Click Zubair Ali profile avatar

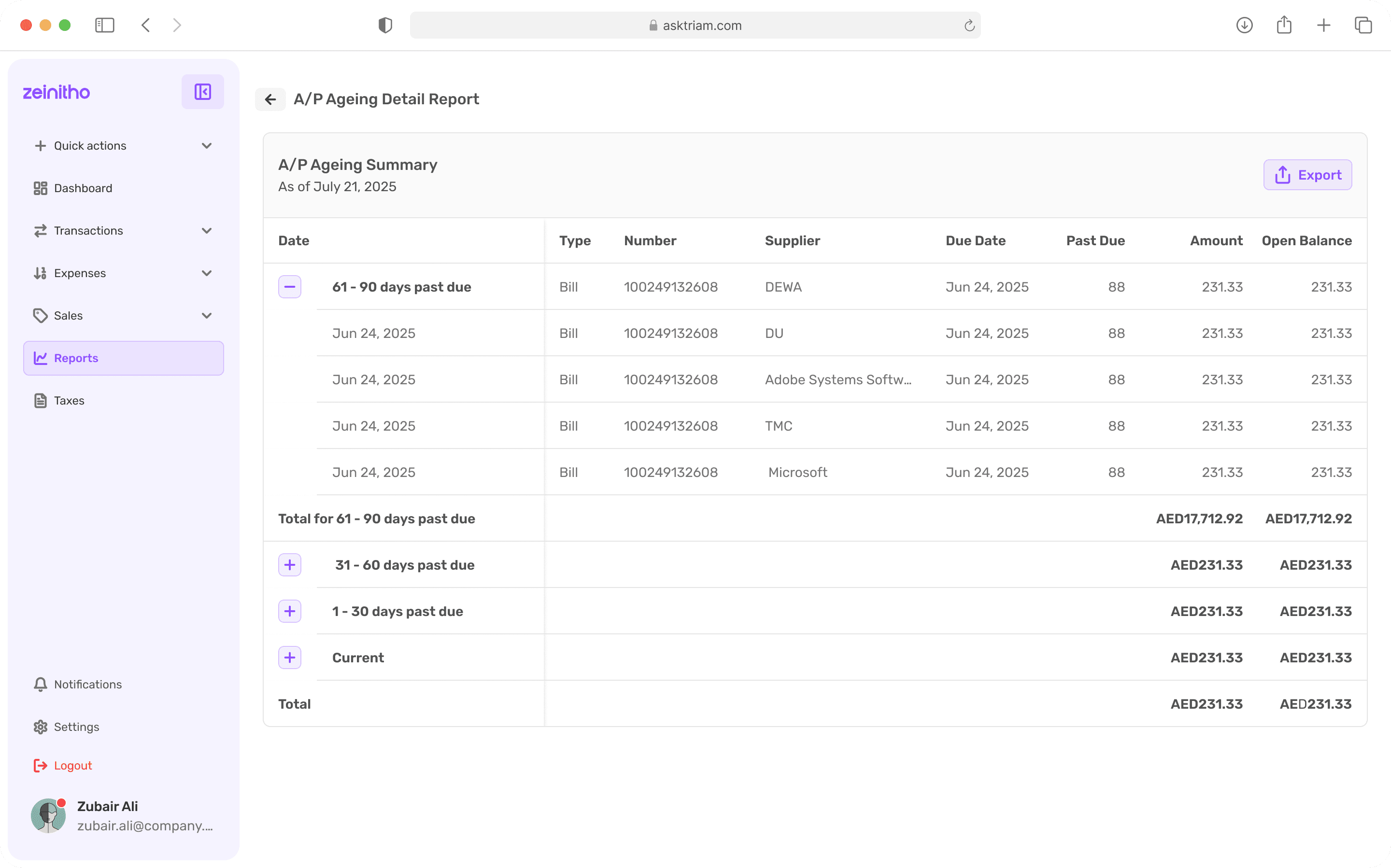click(48, 815)
